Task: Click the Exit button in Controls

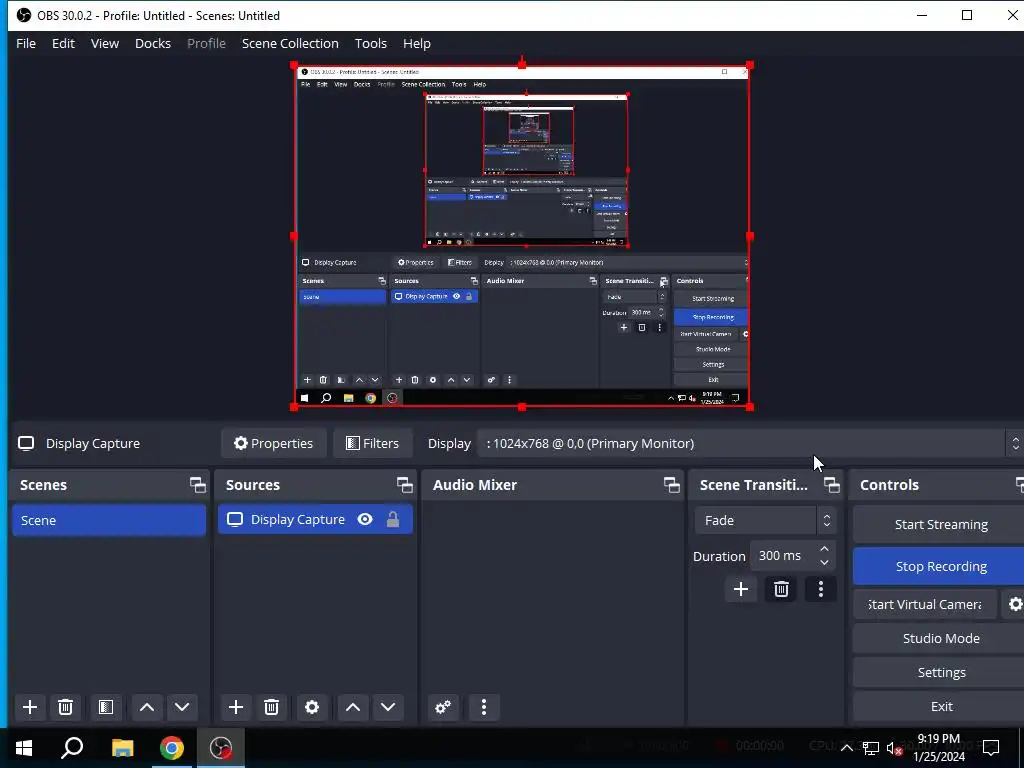Action: [940, 706]
